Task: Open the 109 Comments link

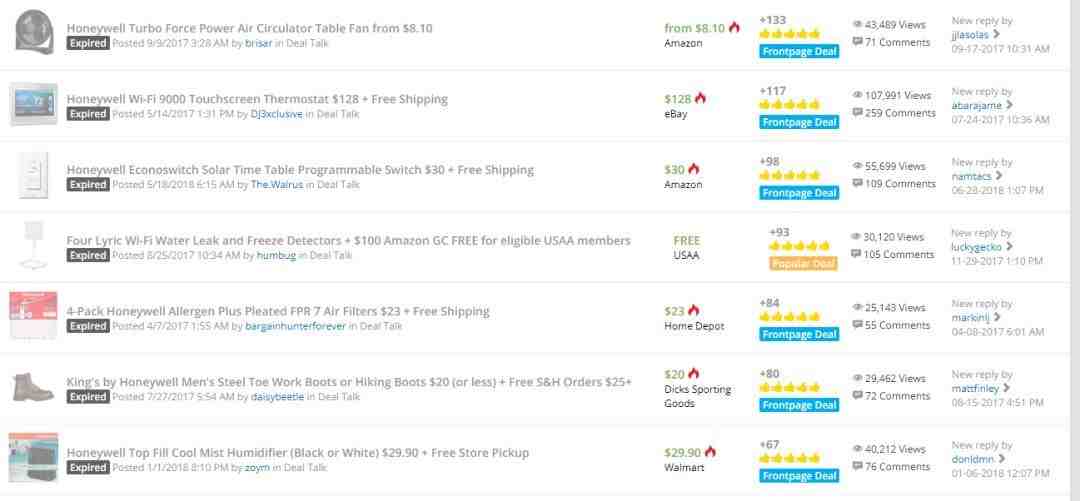Action: tap(900, 184)
